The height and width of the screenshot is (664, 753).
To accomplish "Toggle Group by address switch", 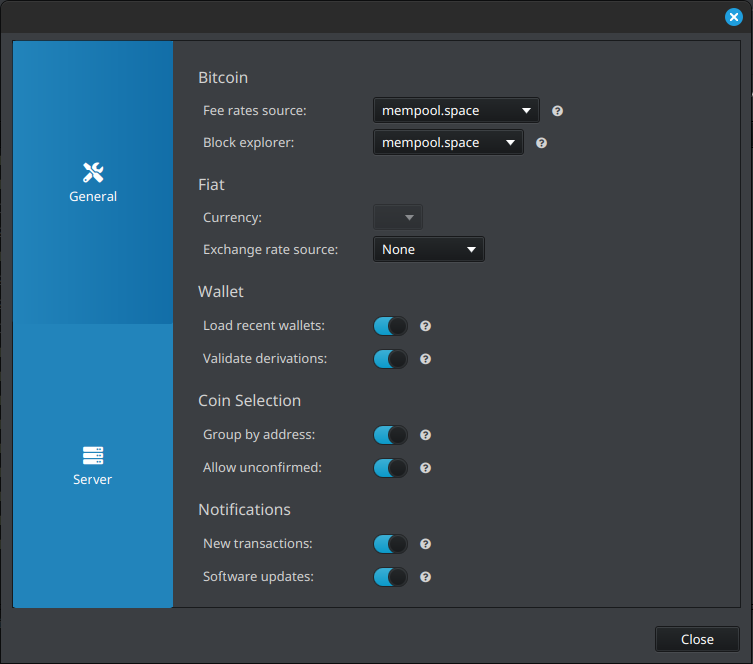I will tap(390, 435).
